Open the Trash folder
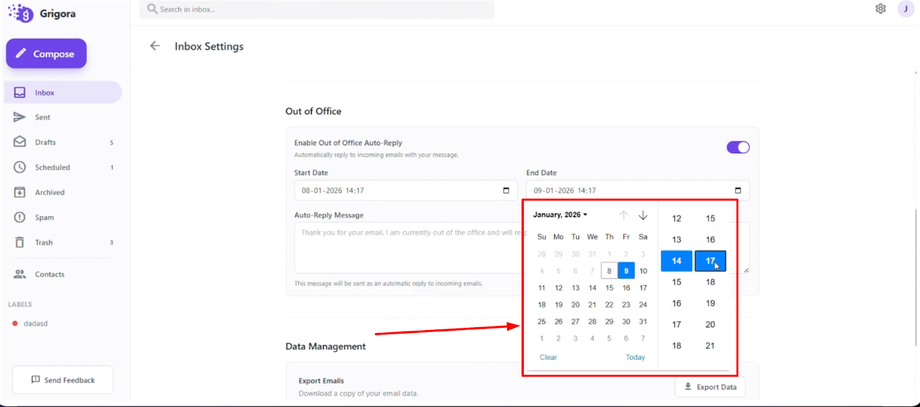Image resolution: width=920 pixels, height=407 pixels. tap(63, 242)
